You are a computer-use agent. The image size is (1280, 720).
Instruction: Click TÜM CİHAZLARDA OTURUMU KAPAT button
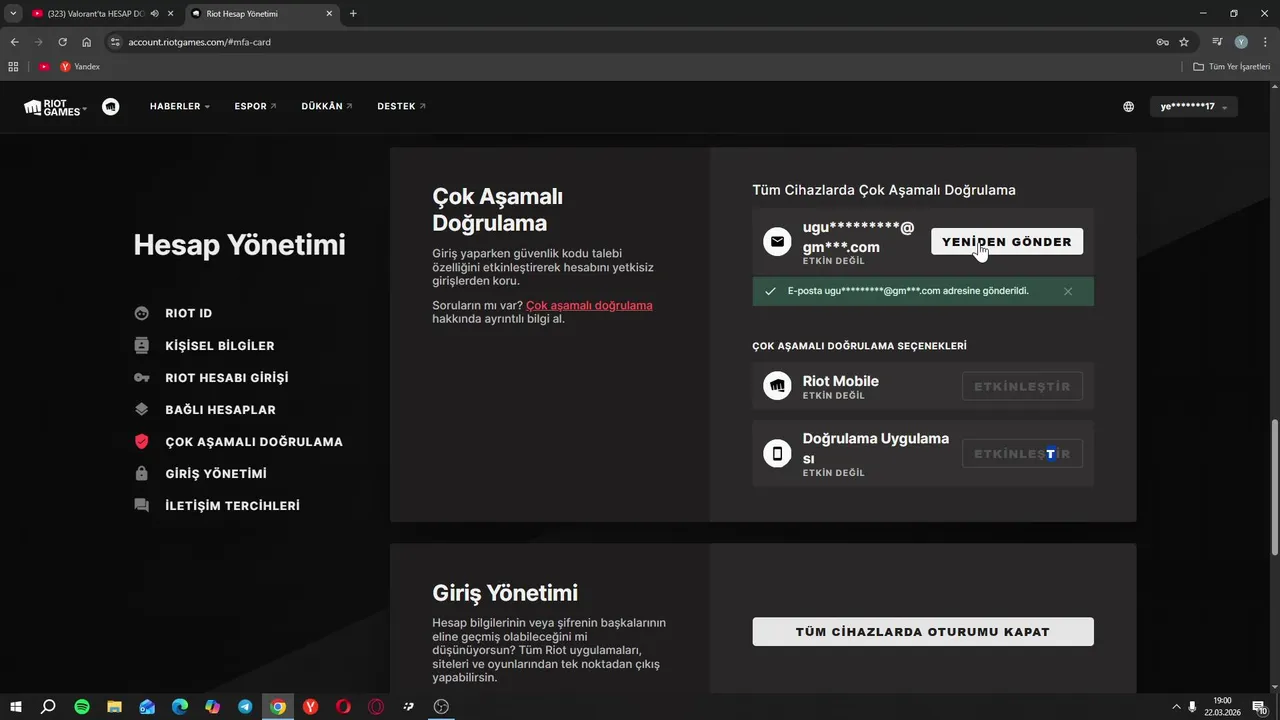point(923,632)
